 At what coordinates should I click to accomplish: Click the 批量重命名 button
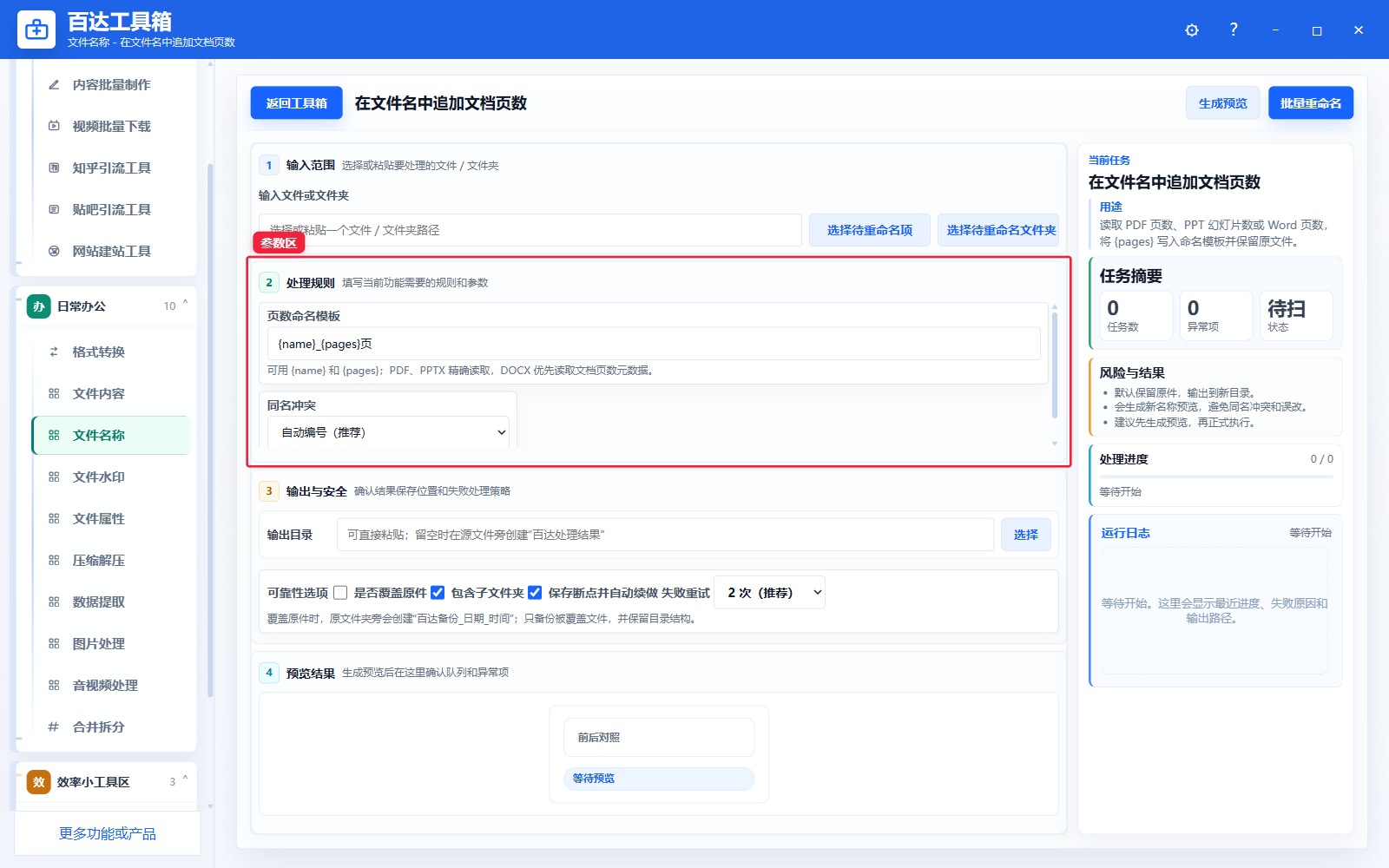[x=1310, y=103]
